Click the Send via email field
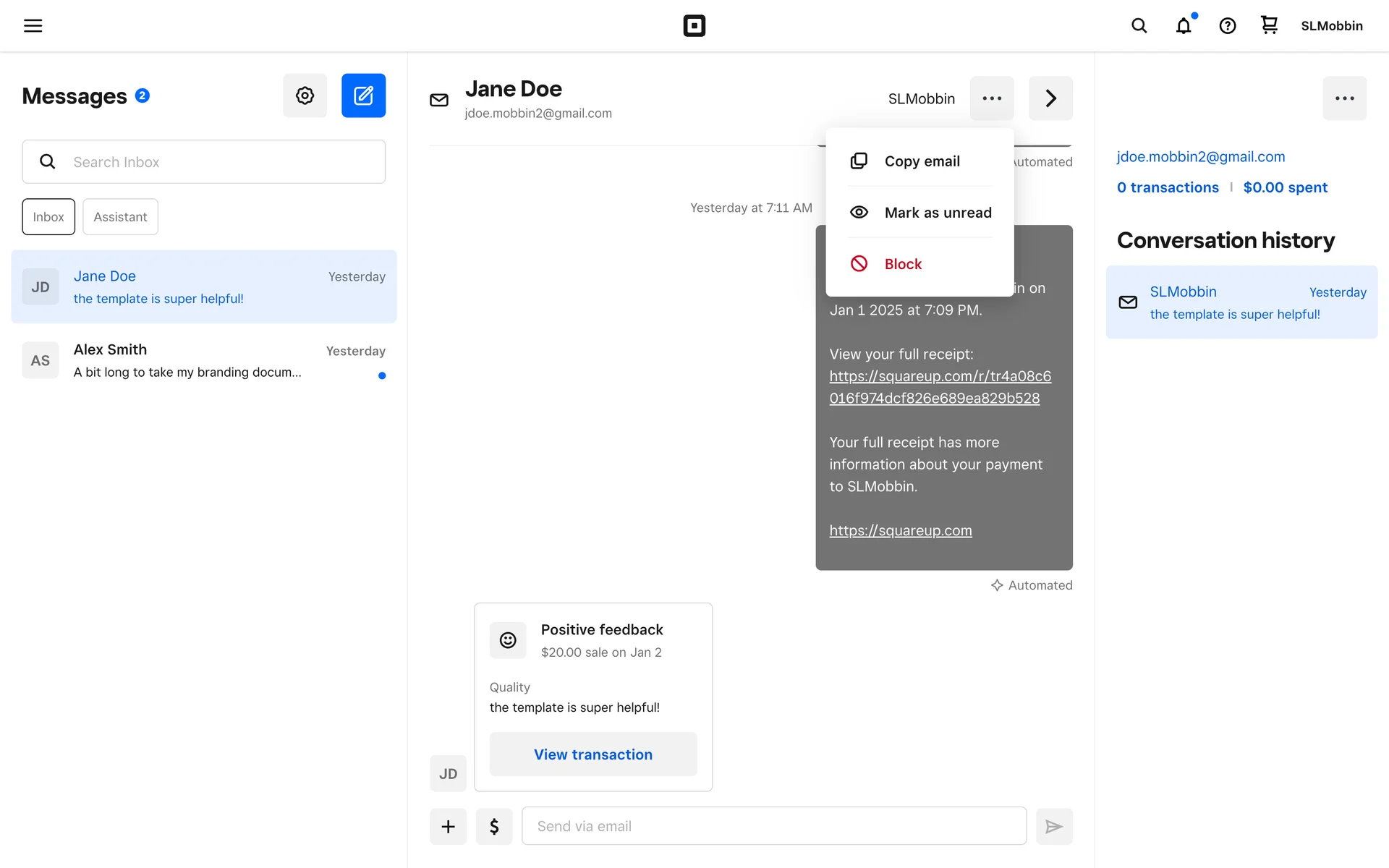This screenshot has width=1389, height=868. pos(773,826)
